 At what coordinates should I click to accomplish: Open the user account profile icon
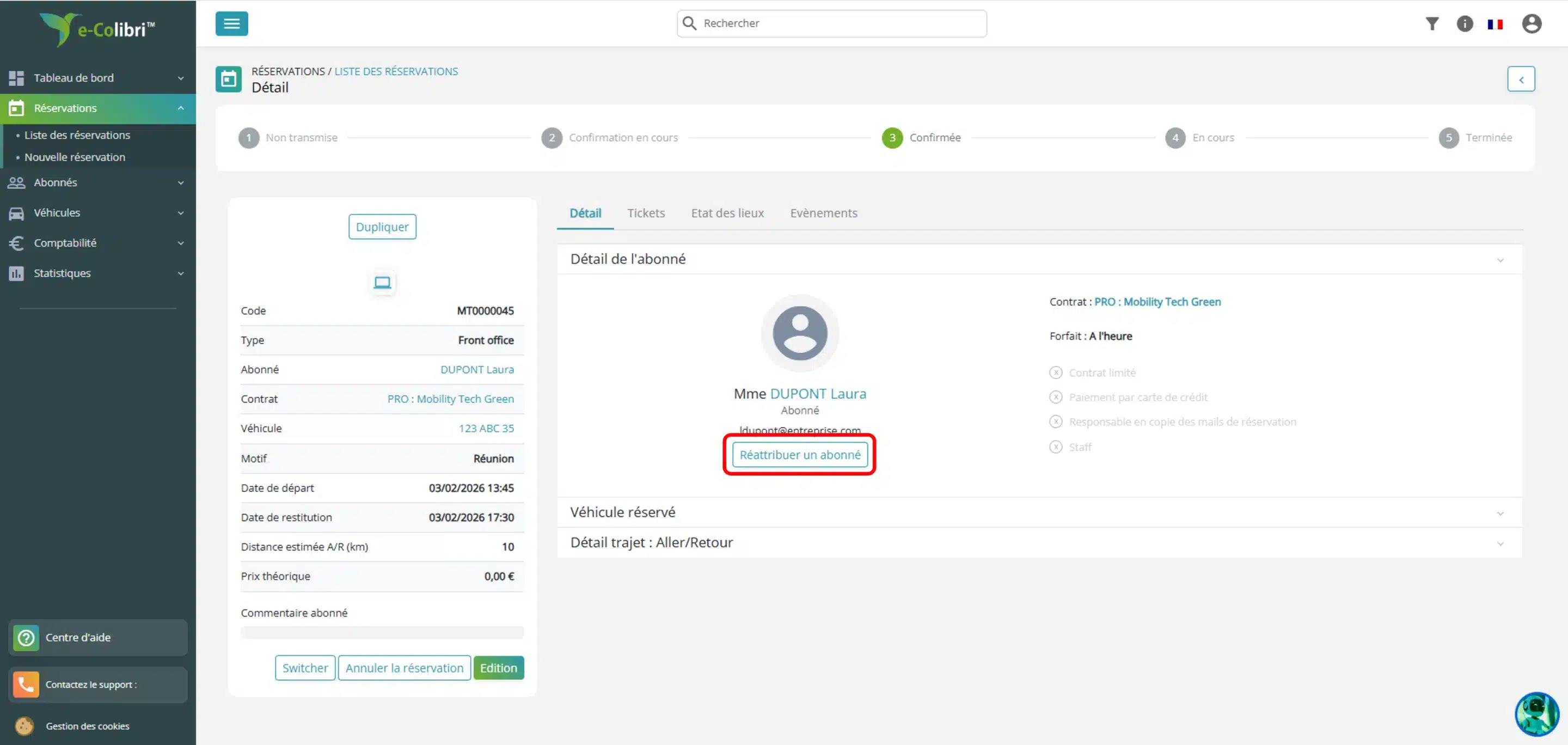click(x=1532, y=24)
